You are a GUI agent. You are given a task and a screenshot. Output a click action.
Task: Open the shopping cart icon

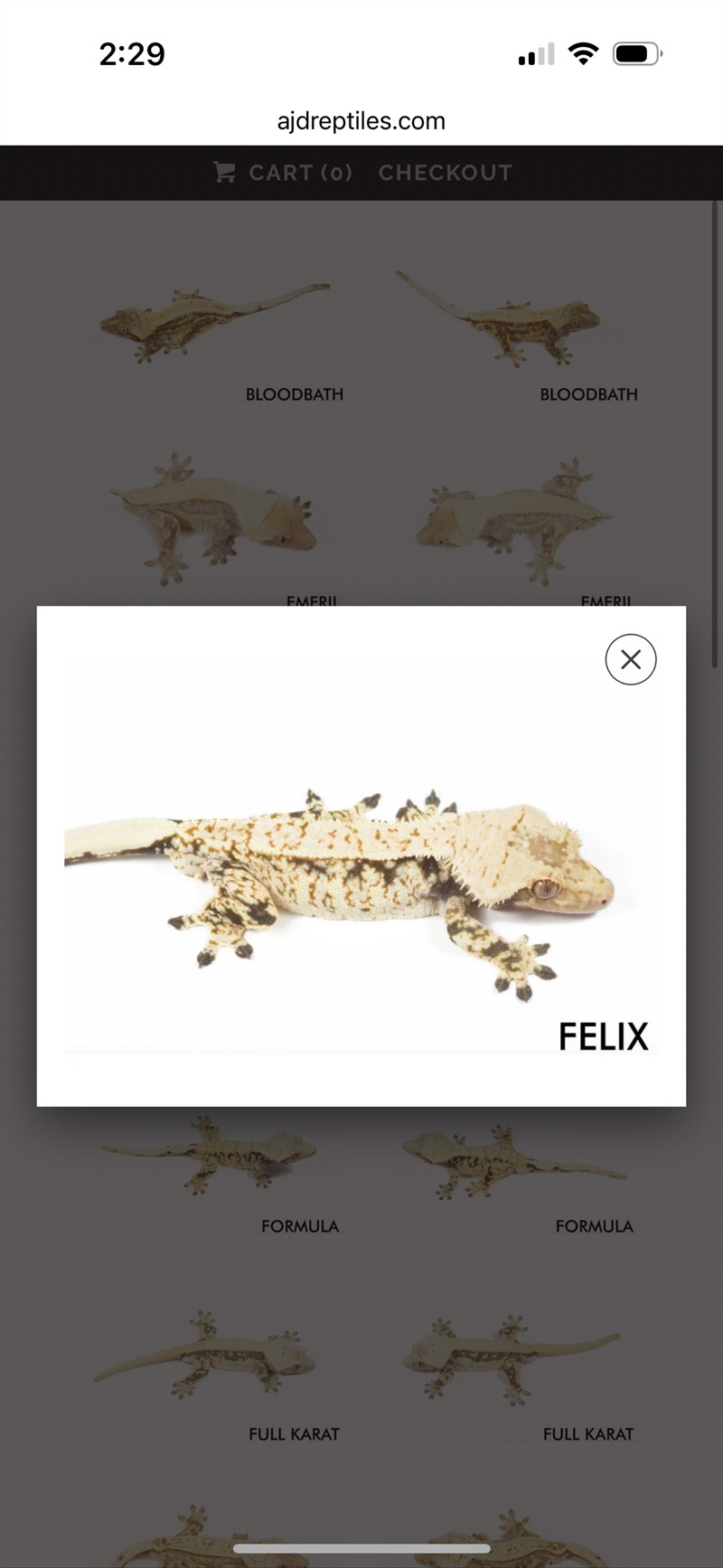pyautogui.click(x=224, y=172)
